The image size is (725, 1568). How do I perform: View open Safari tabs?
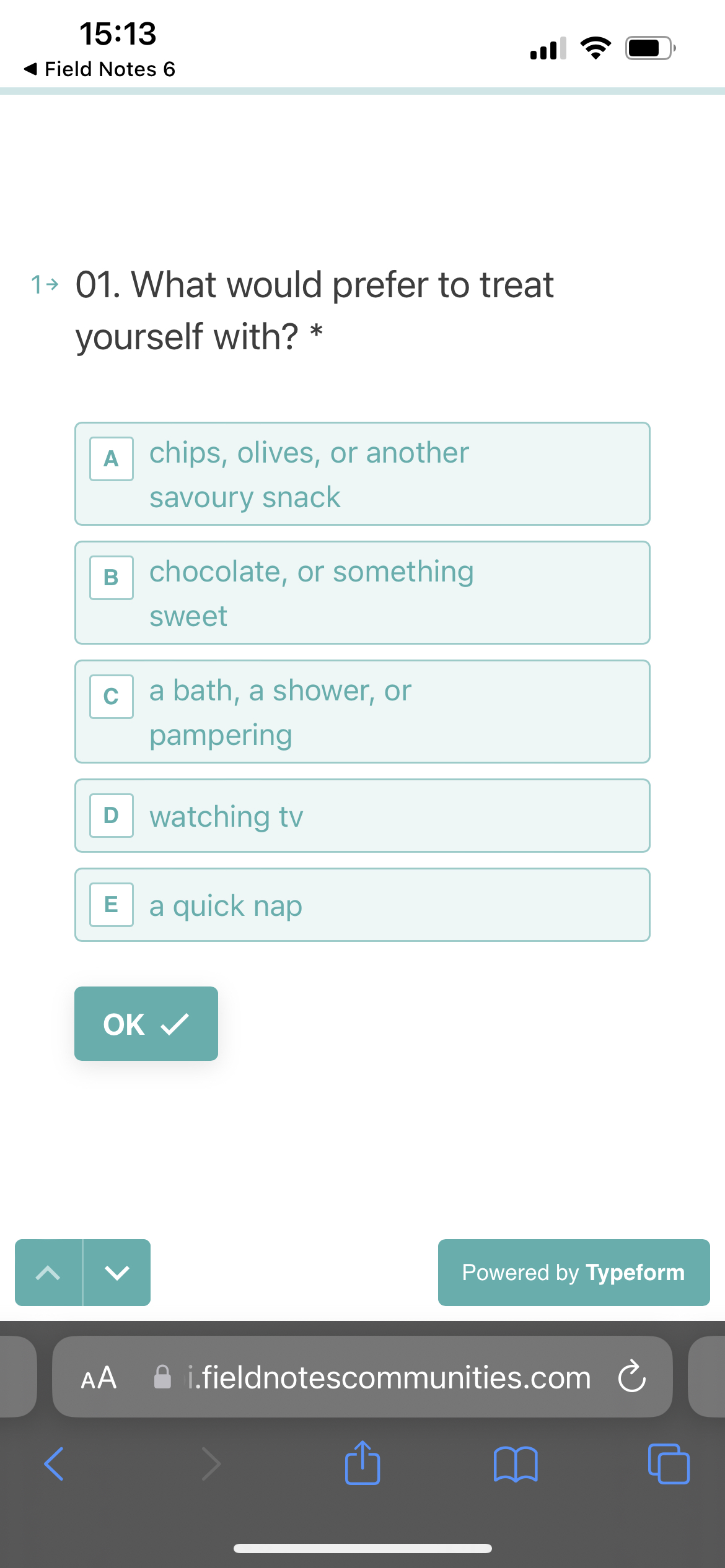tap(668, 1463)
